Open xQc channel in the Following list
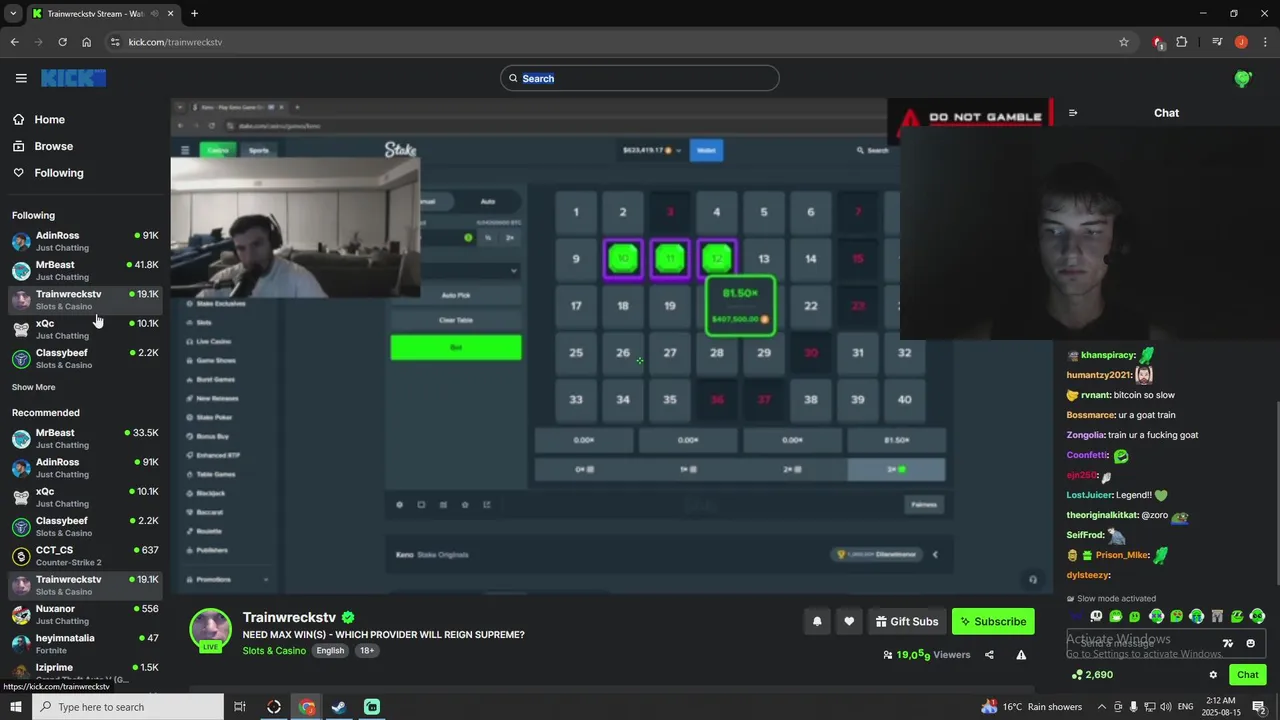Image resolution: width=1280 pixels, height=720 pixels. pos(85,329)
